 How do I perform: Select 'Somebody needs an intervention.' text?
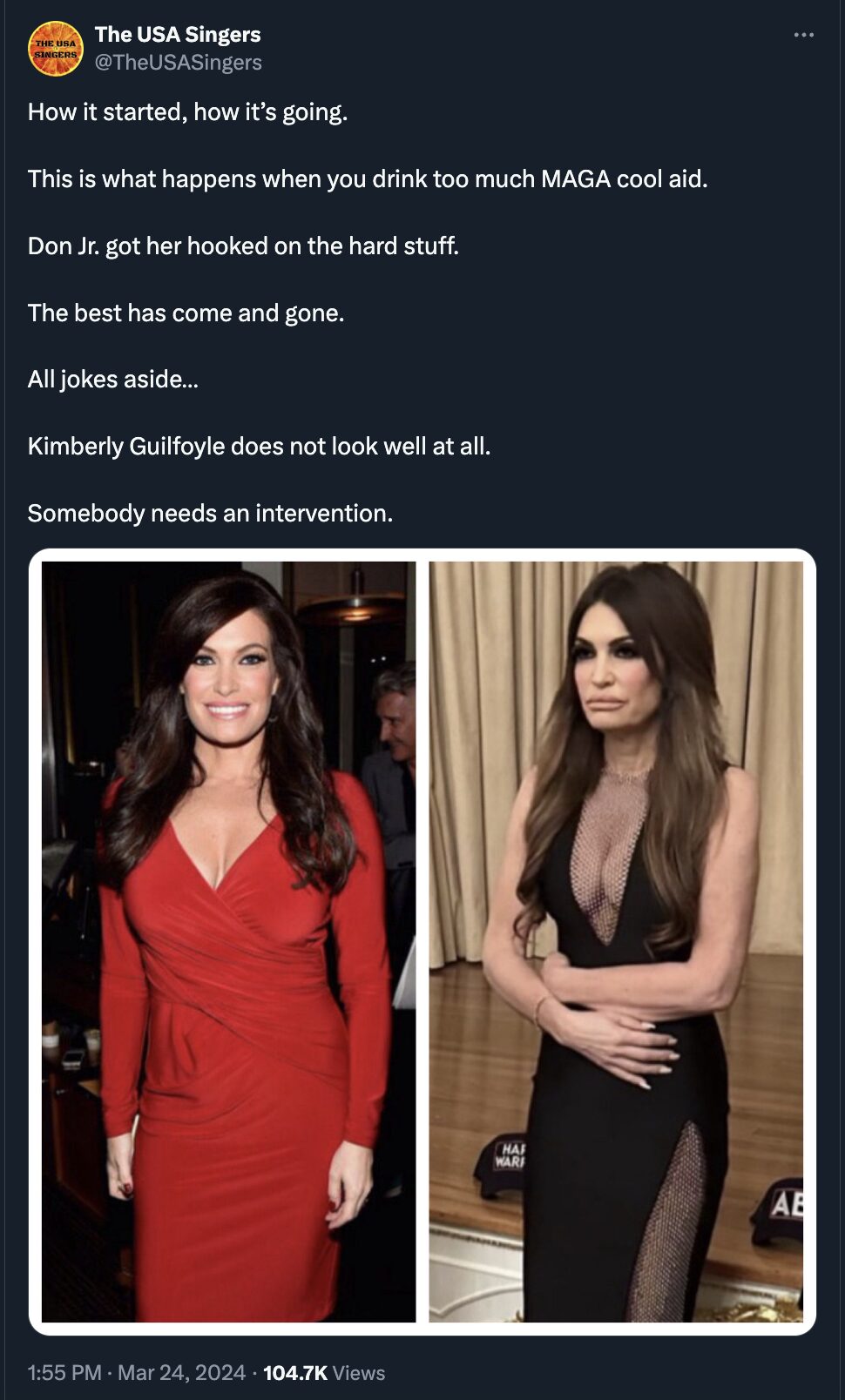tap(210, 514)
